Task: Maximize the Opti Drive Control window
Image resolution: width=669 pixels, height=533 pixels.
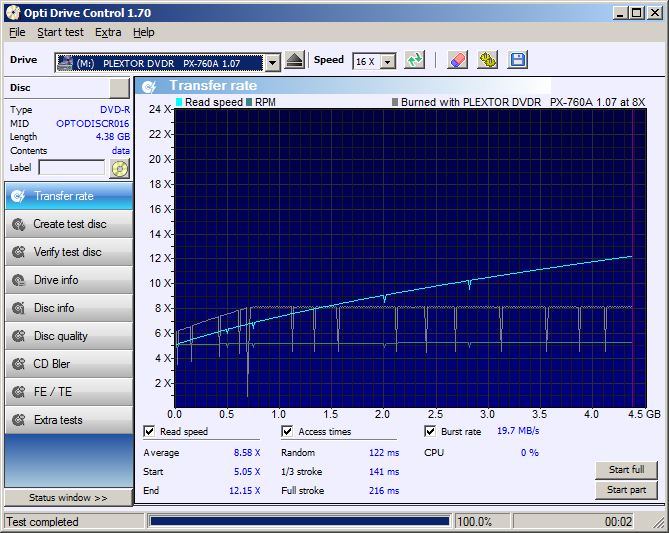Action: click(x=636, y=13)
